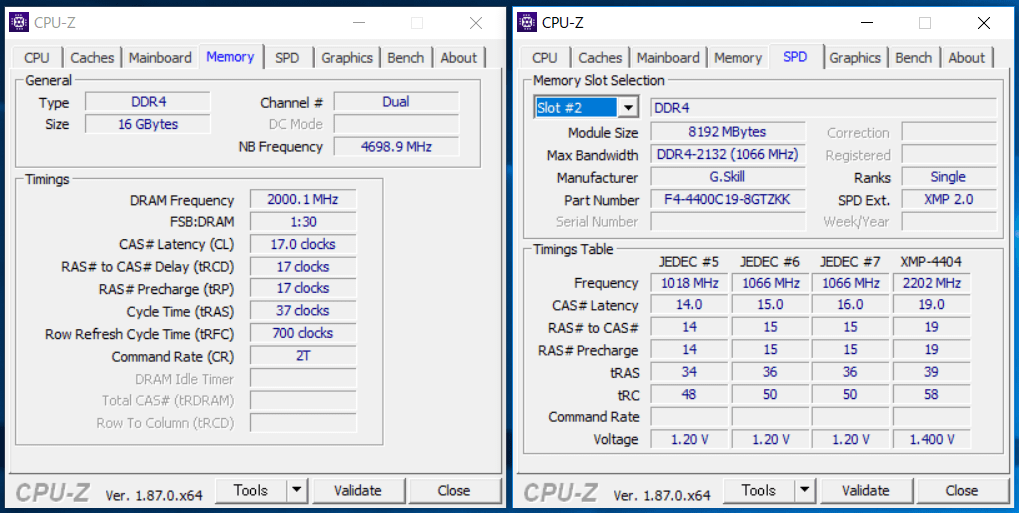Click CPU-Z app icon in left window title bar

[x=19, y=23]
